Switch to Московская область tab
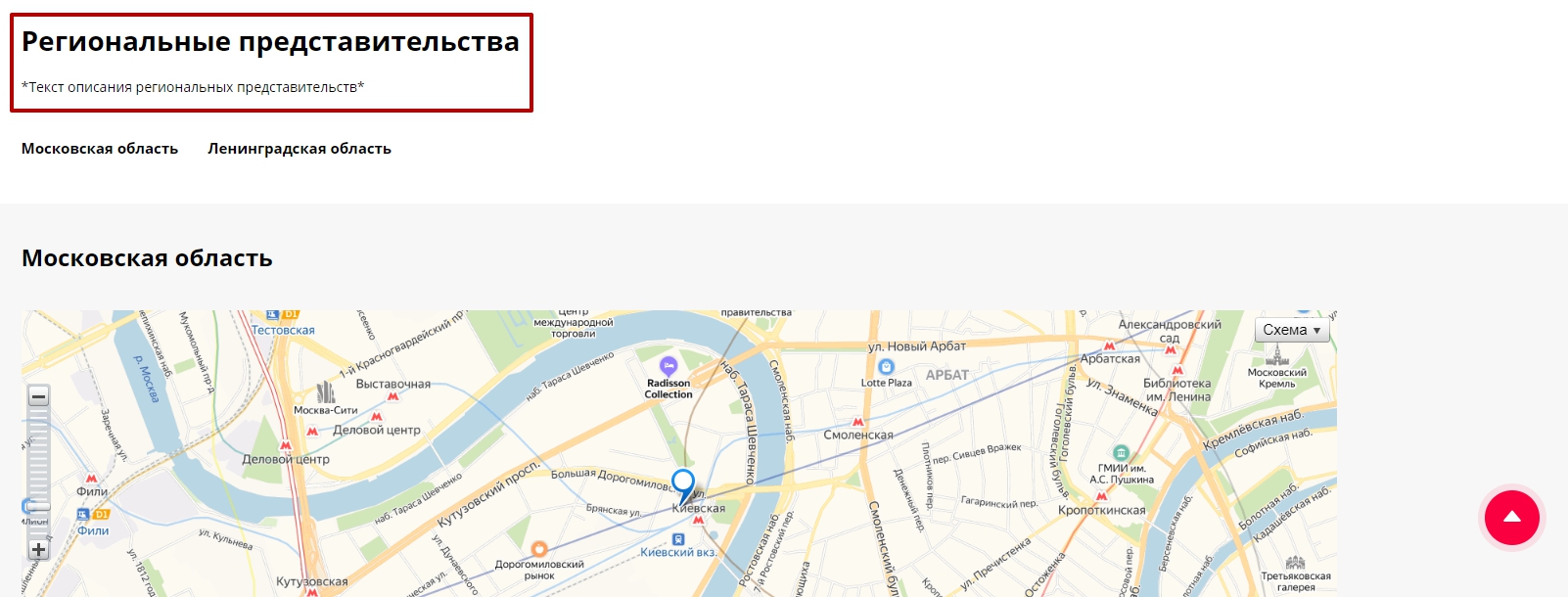 tap(100, 149)
